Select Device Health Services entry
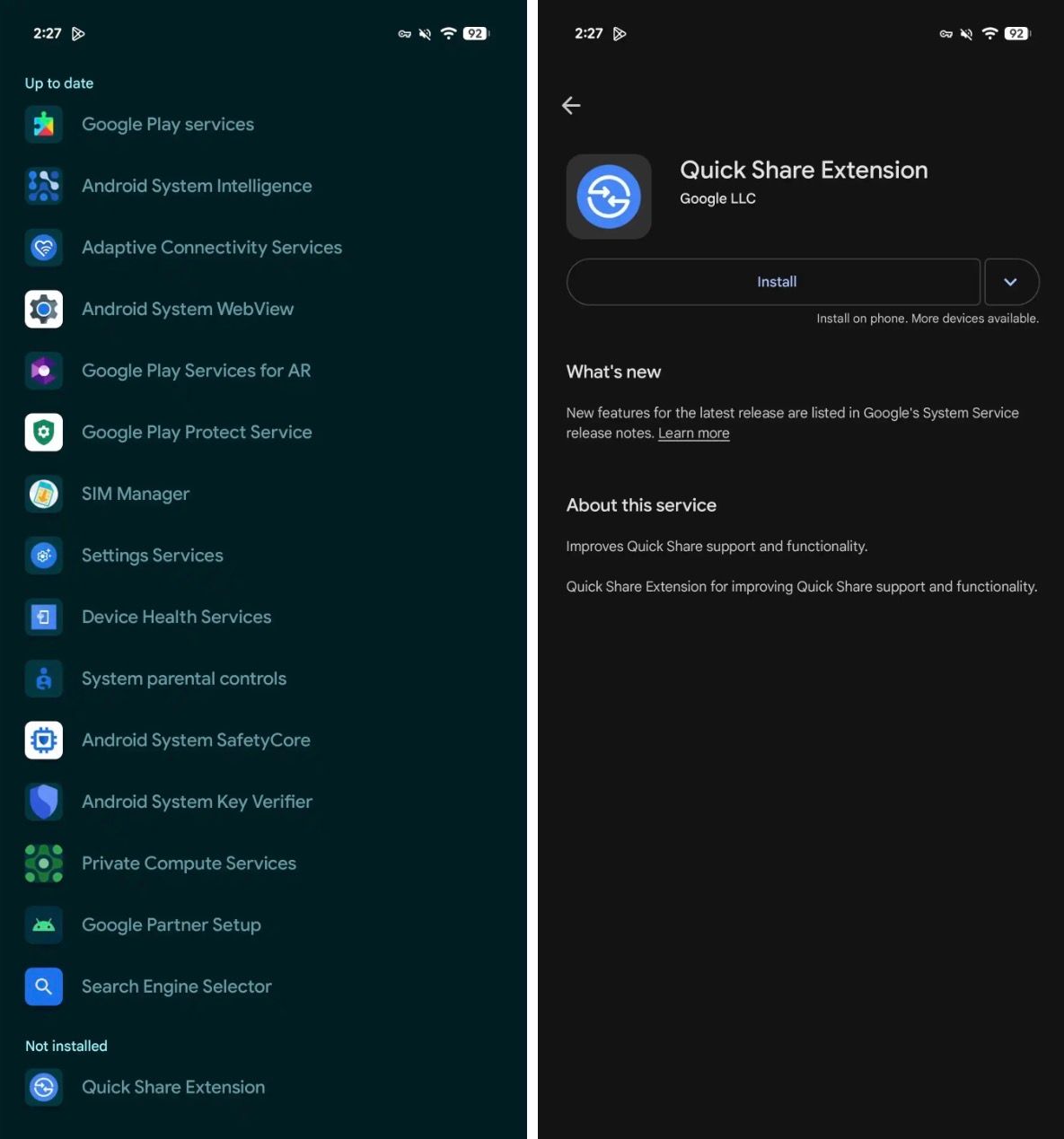 pos(176,618)
